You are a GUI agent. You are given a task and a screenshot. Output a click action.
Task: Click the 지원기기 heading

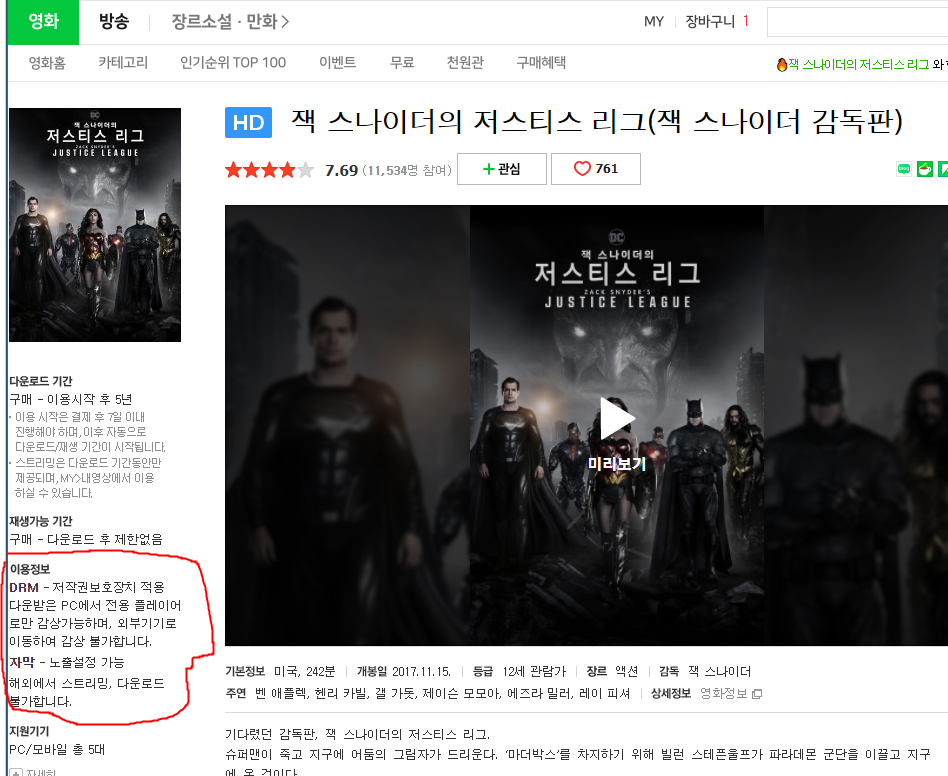tap(29, 731)
